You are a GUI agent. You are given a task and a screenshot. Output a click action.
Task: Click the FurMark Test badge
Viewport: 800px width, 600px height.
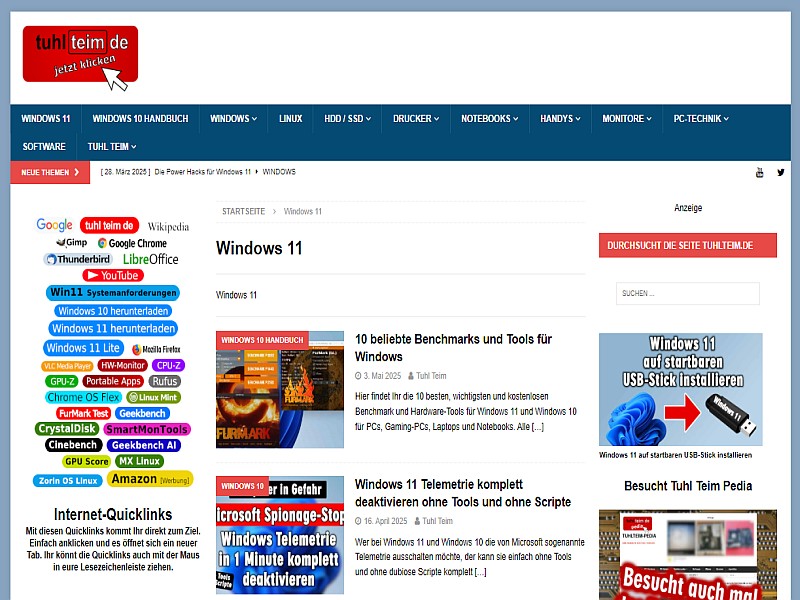(x=84, y=413)
